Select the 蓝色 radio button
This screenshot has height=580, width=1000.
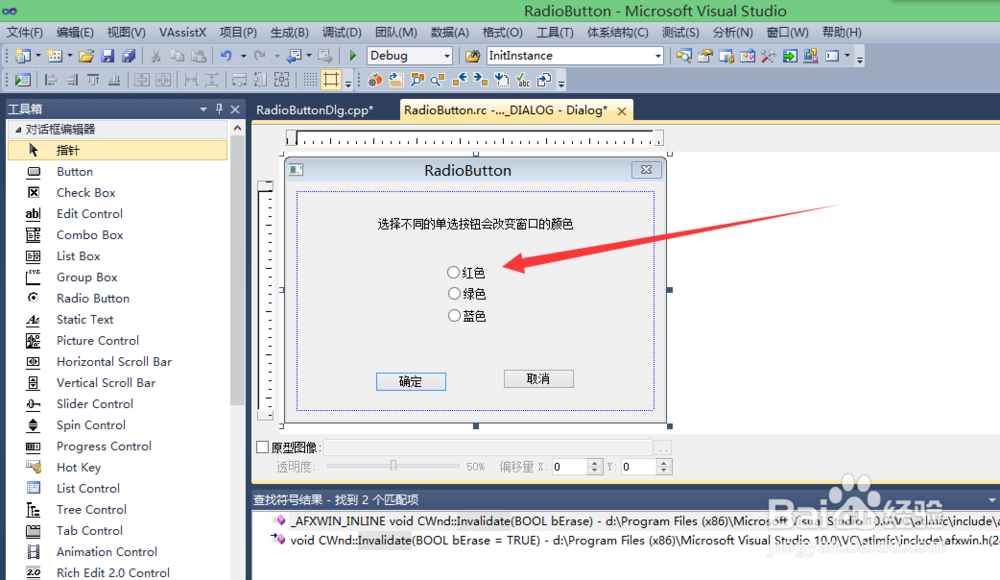point(466,316)
